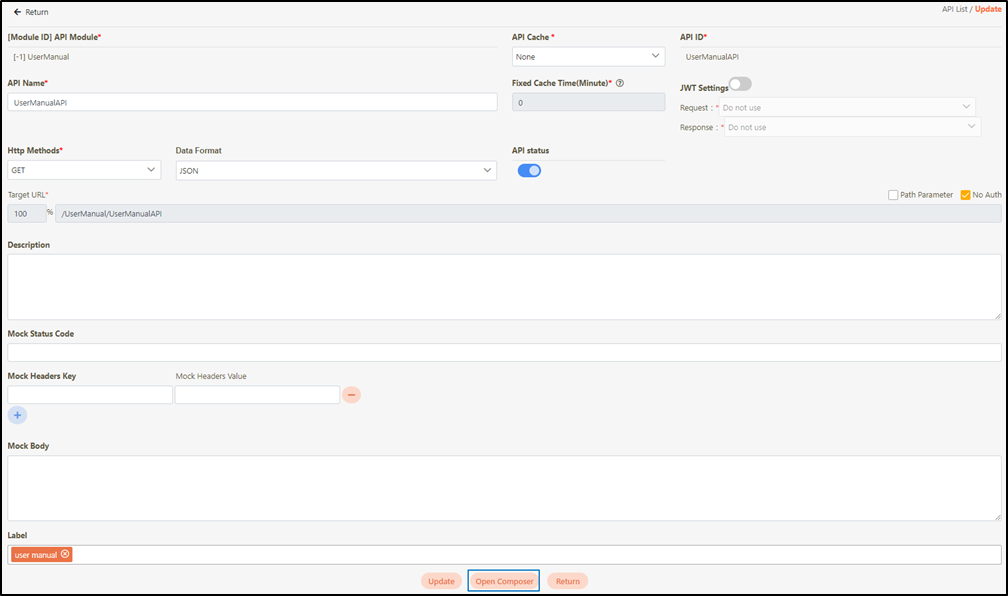Enable the Path Parameter checkbox
Screen dimensions: 1008x596
pos(893,195)
